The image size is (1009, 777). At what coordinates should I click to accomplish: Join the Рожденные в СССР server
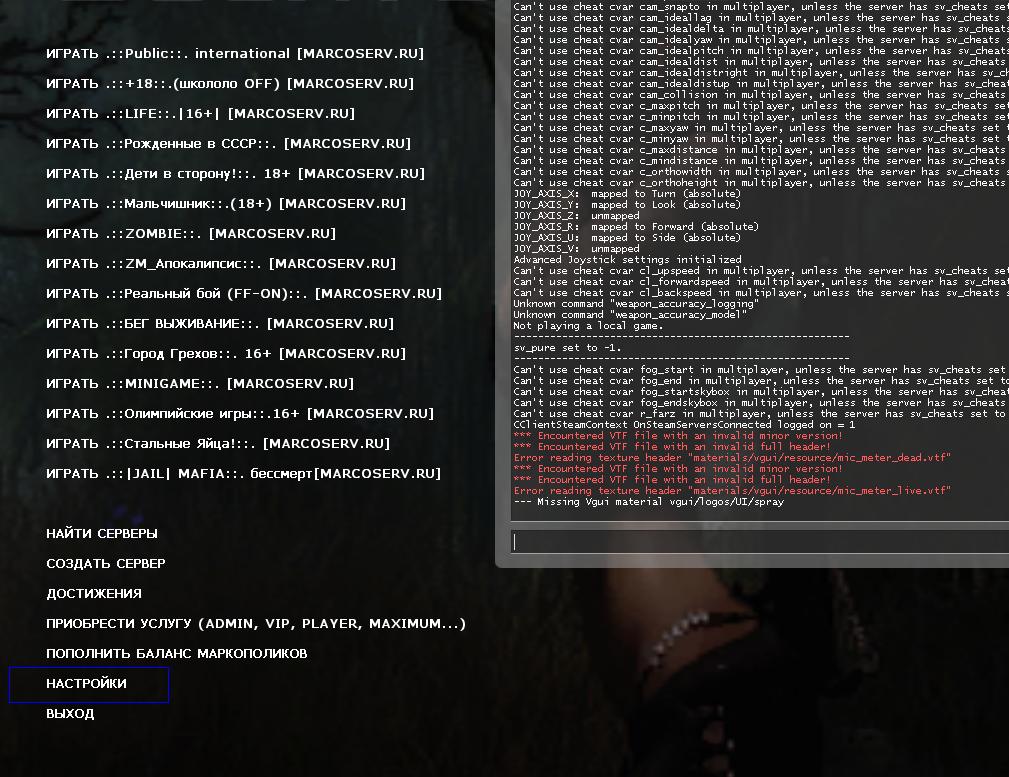tap(228, 144)
